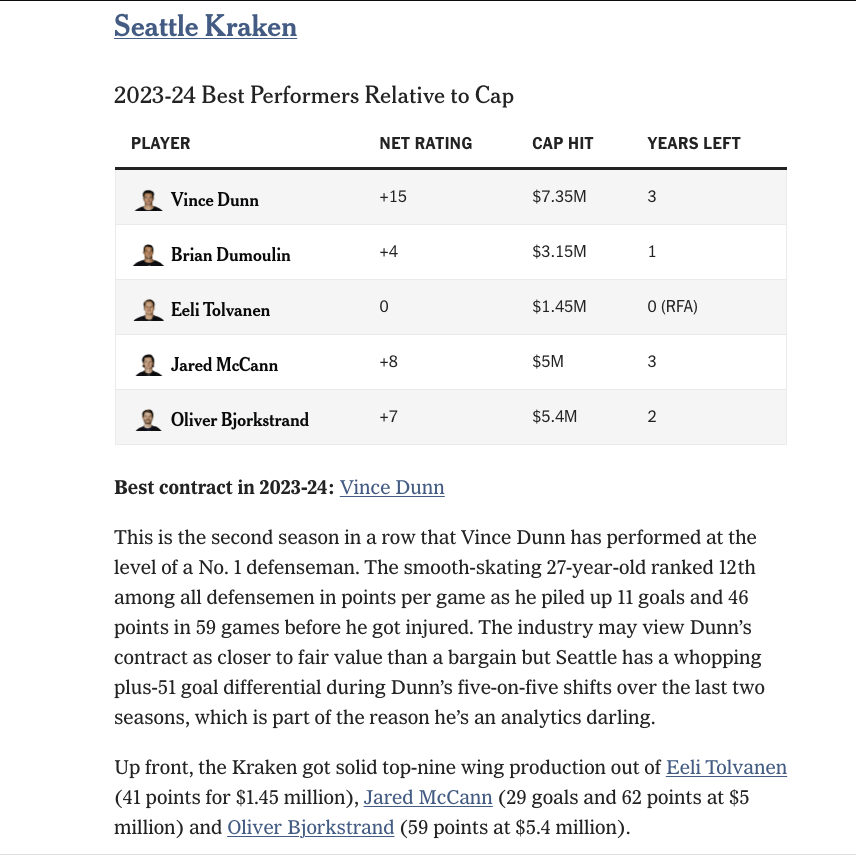Click the 0 (RFA) years left cell
Image resolution: width=856 pixels, height=855 pixels.
click(672, 307)
